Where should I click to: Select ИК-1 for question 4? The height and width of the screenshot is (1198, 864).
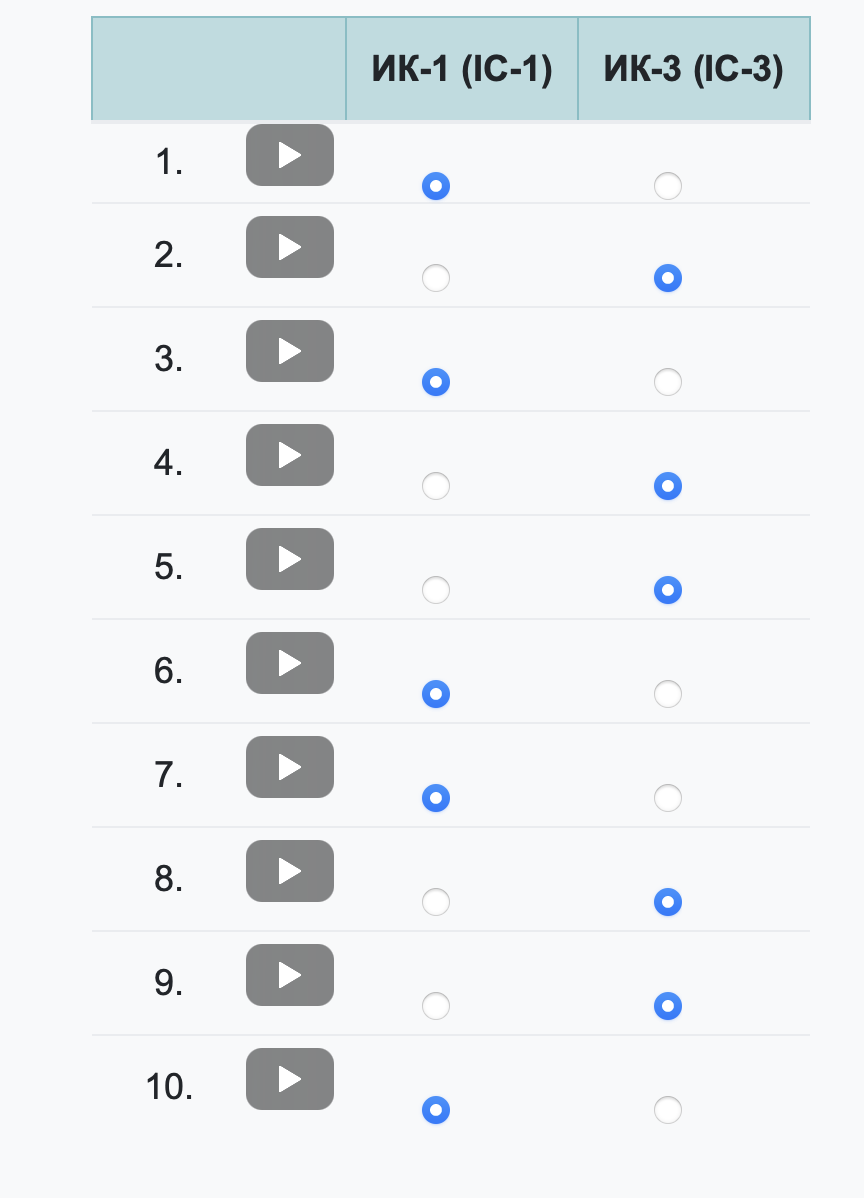pos(435,486)
